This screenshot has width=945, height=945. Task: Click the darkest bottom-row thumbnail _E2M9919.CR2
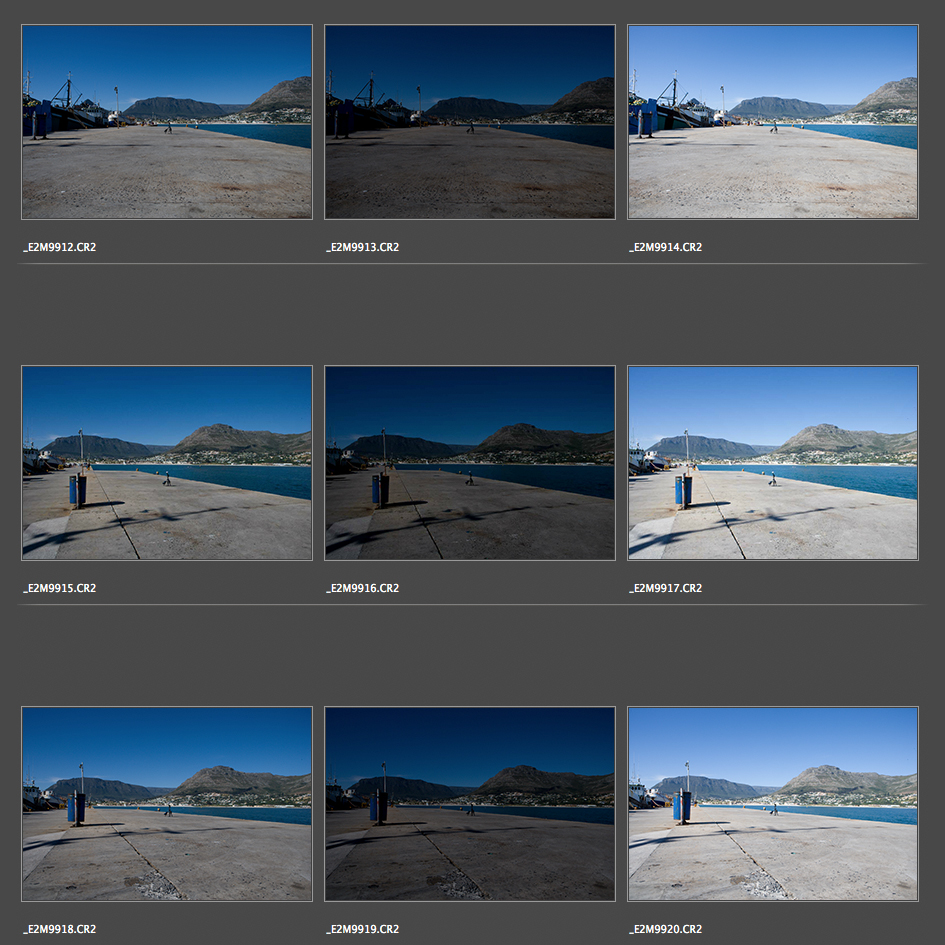click(470, 804)
